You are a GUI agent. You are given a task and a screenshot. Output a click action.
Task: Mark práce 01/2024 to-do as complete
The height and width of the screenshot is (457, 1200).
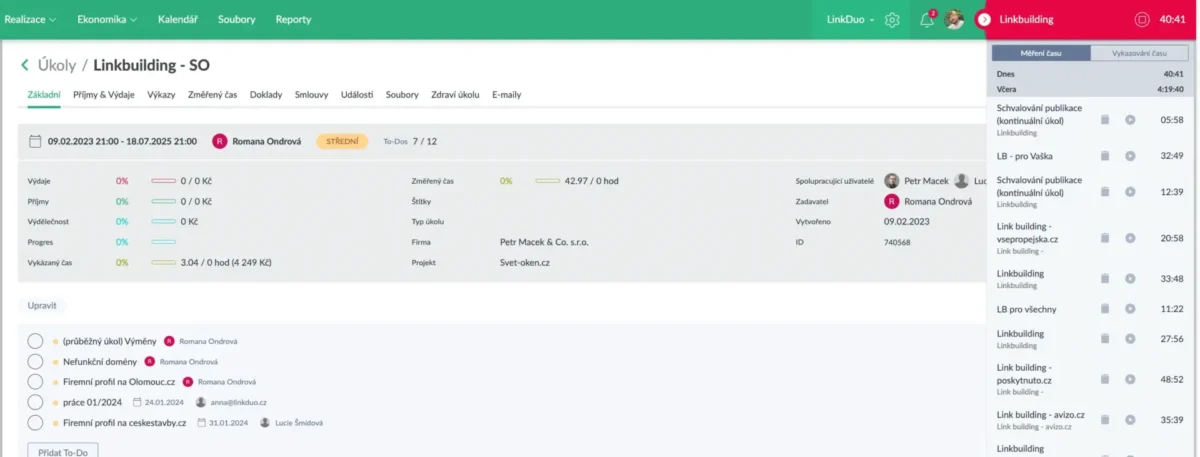[x=35, y=402]
